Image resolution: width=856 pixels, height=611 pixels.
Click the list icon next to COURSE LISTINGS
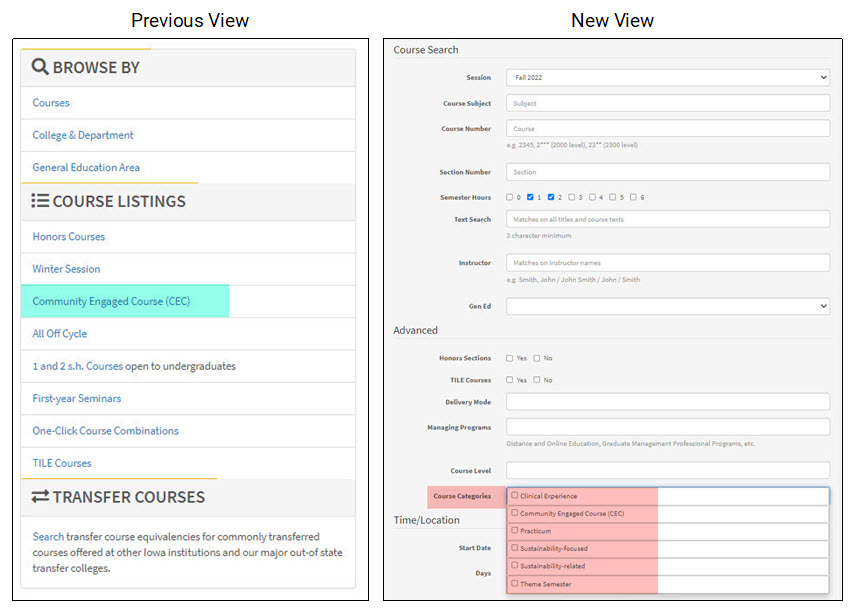(39, 201)
